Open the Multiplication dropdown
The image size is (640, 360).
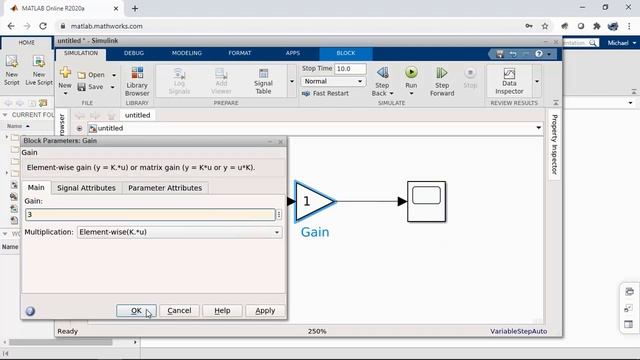[180, 232]
